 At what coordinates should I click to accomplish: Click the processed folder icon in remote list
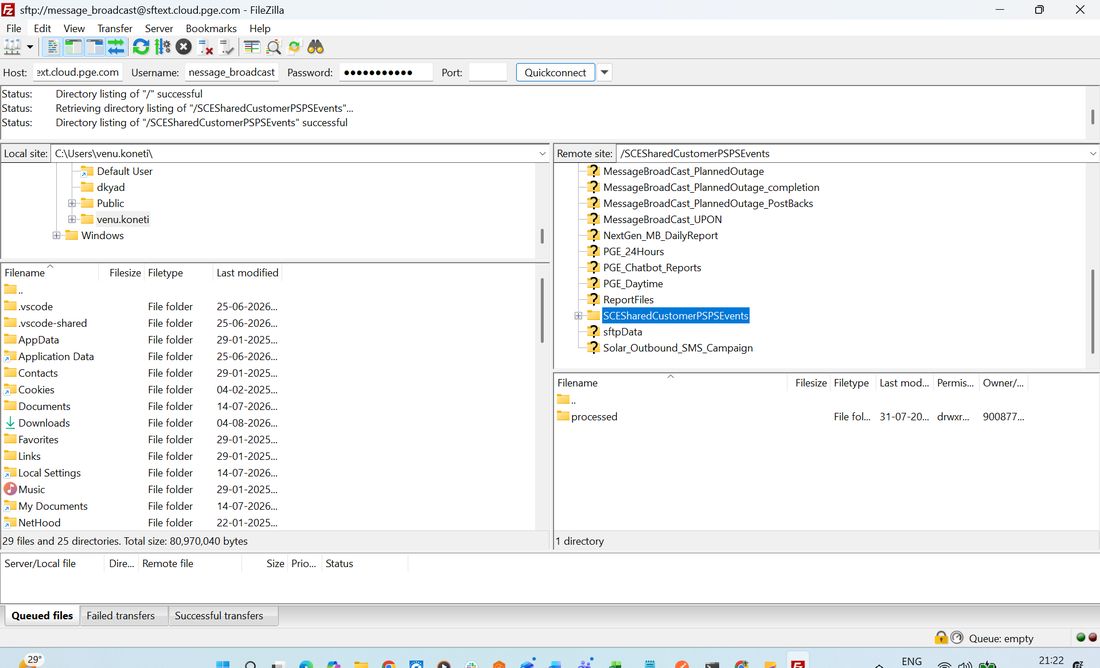563,416
